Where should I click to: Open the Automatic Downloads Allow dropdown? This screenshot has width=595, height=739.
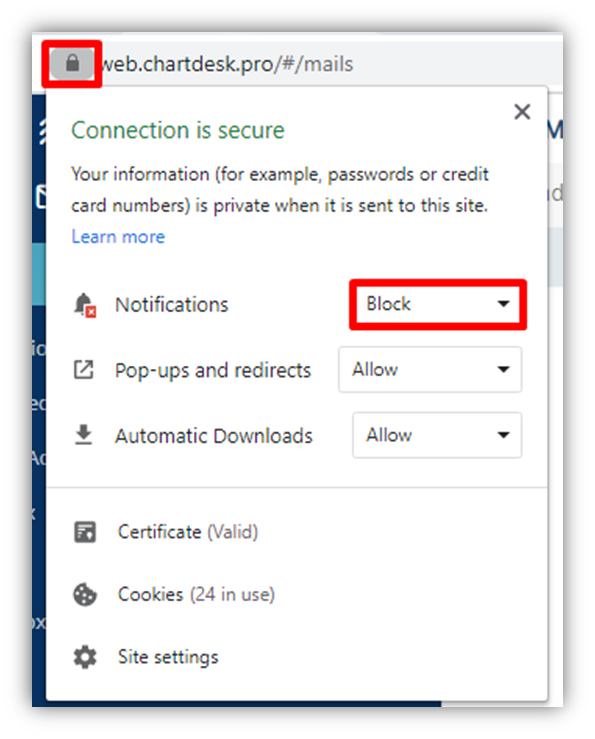coord(437,435)
